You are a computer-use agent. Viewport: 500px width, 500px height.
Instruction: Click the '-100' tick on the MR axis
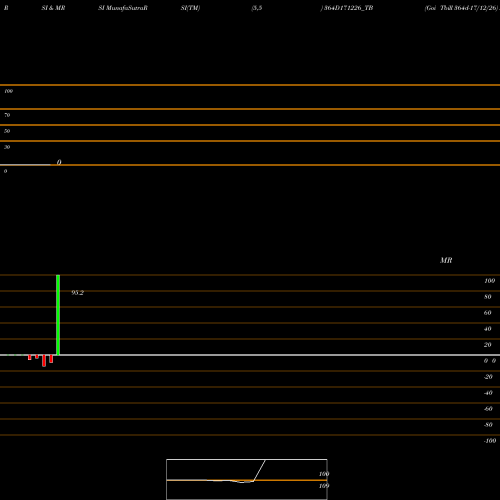tap(490, 441)
